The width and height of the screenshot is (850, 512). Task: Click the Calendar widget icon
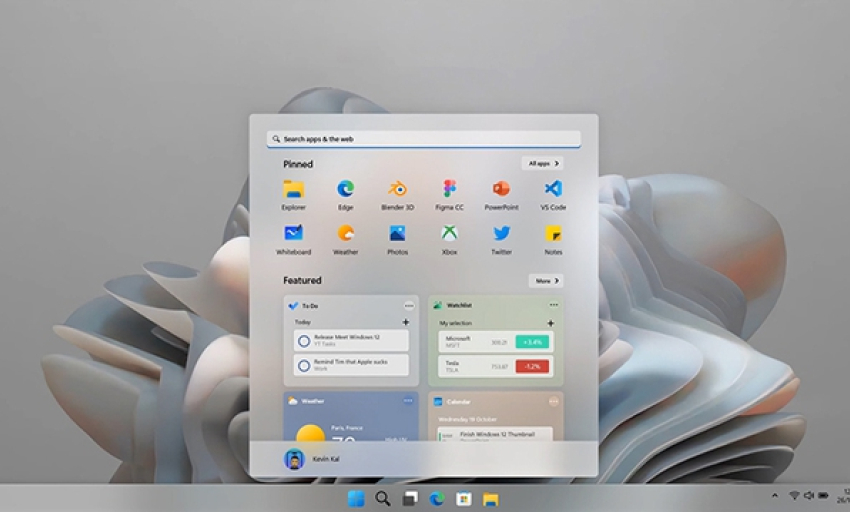[437, 402]
